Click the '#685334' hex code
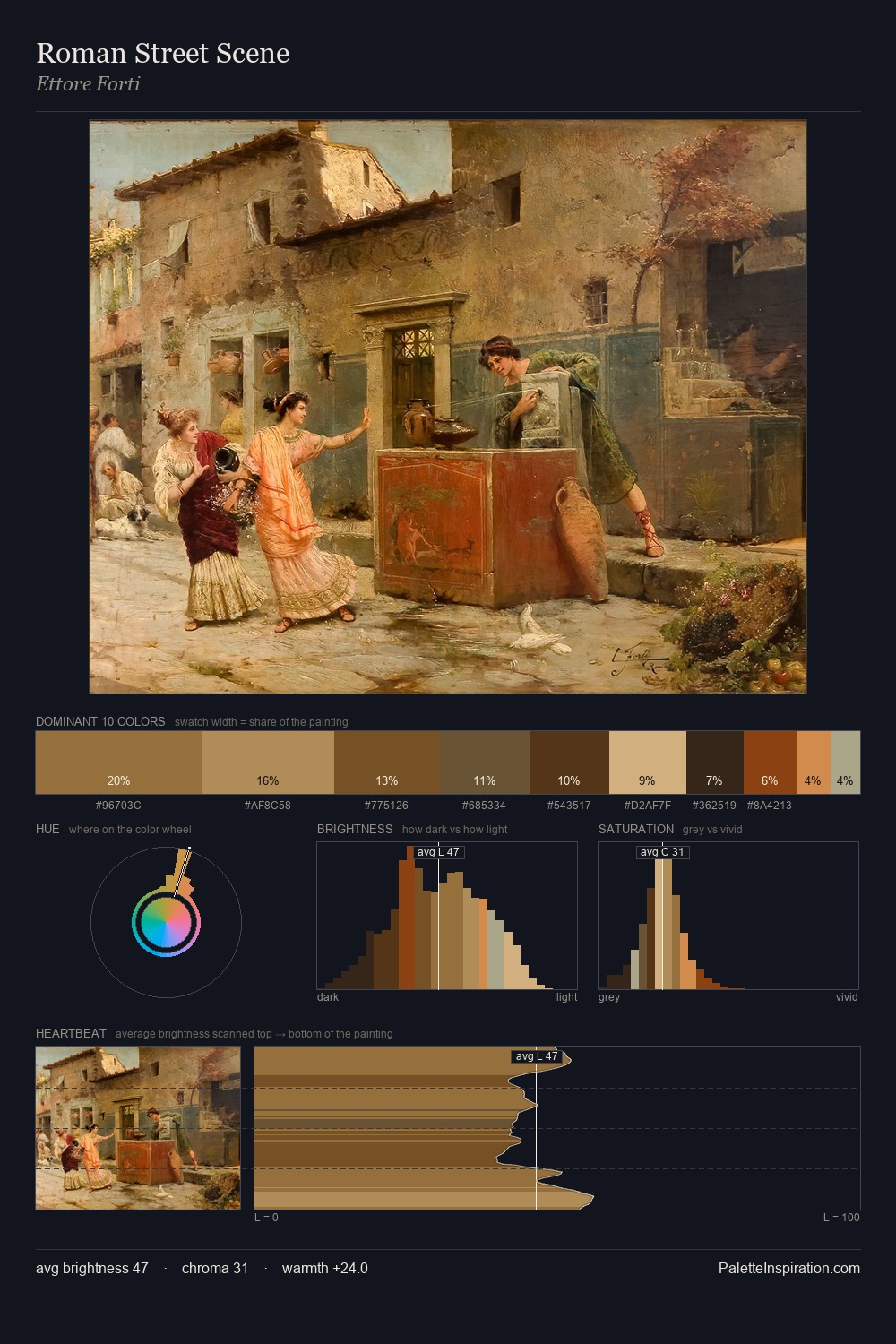The width and height of the screenshot is (896, 1344). click(x=484, y=806)
